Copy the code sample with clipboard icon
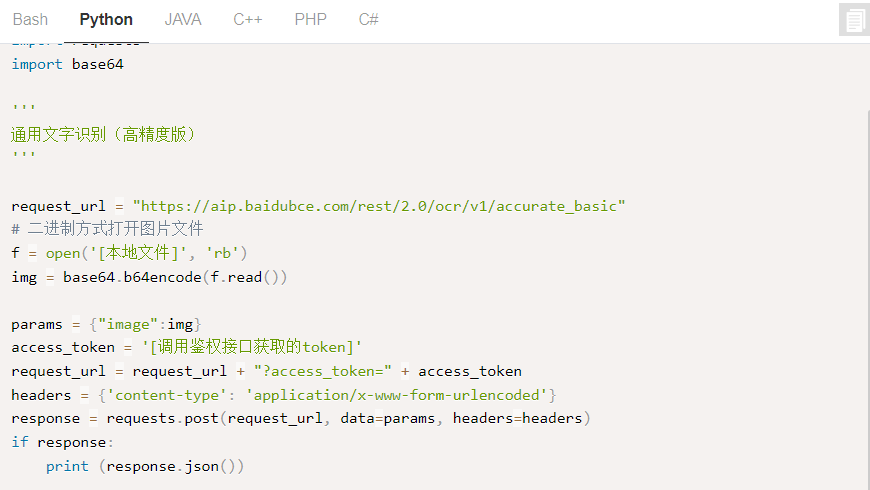This screenshot has width=870, height=490. click(x=854, y=20)
